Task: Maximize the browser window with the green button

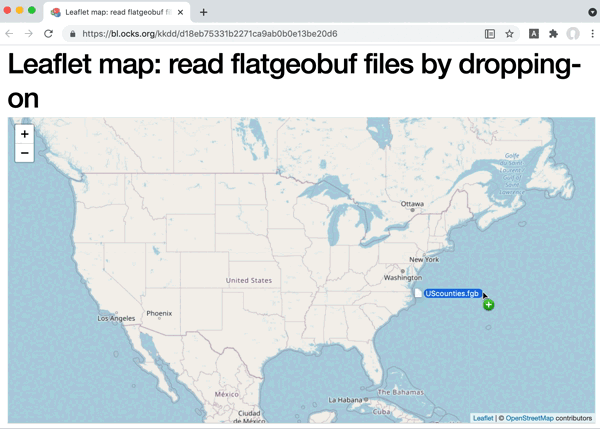Action: 32,10
